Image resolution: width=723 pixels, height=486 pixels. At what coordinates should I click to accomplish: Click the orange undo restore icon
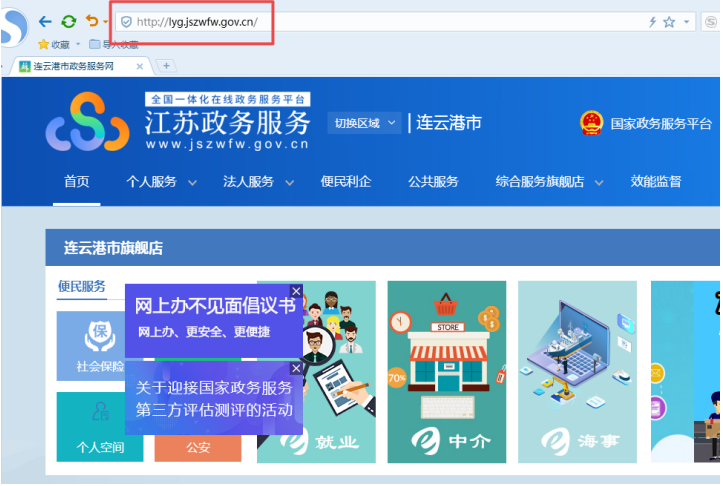[92, 21]
